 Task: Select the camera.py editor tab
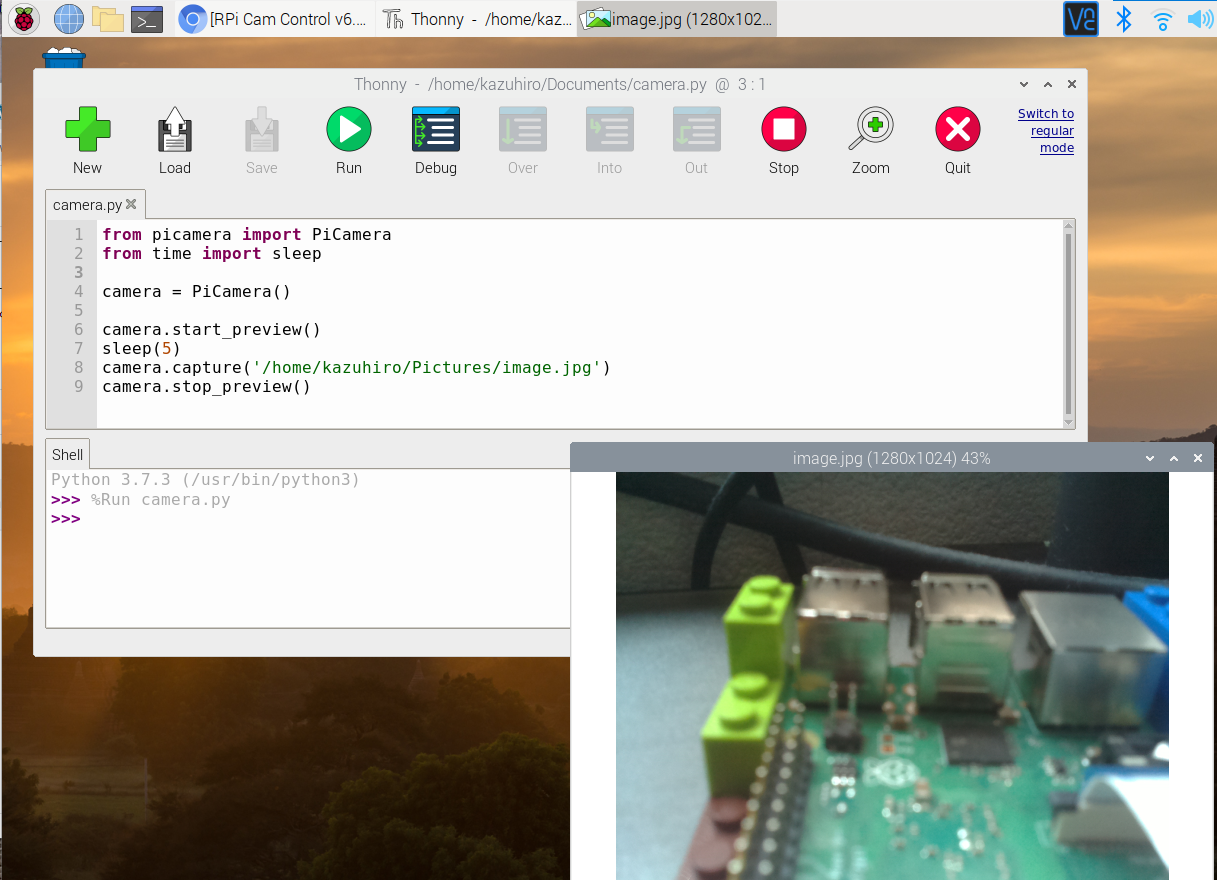pos(87,205)
